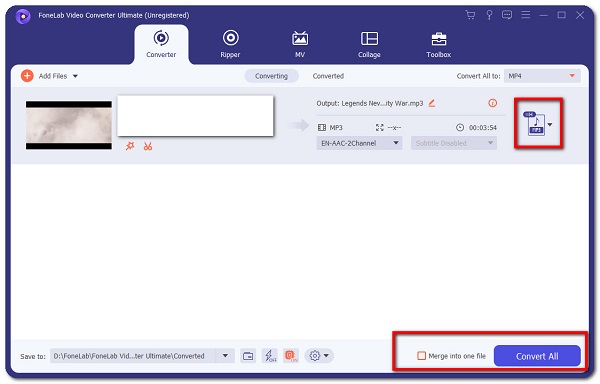The image size is (600, 384).
Task: Open the edit effects wand icon
Action: pos(130,146)
